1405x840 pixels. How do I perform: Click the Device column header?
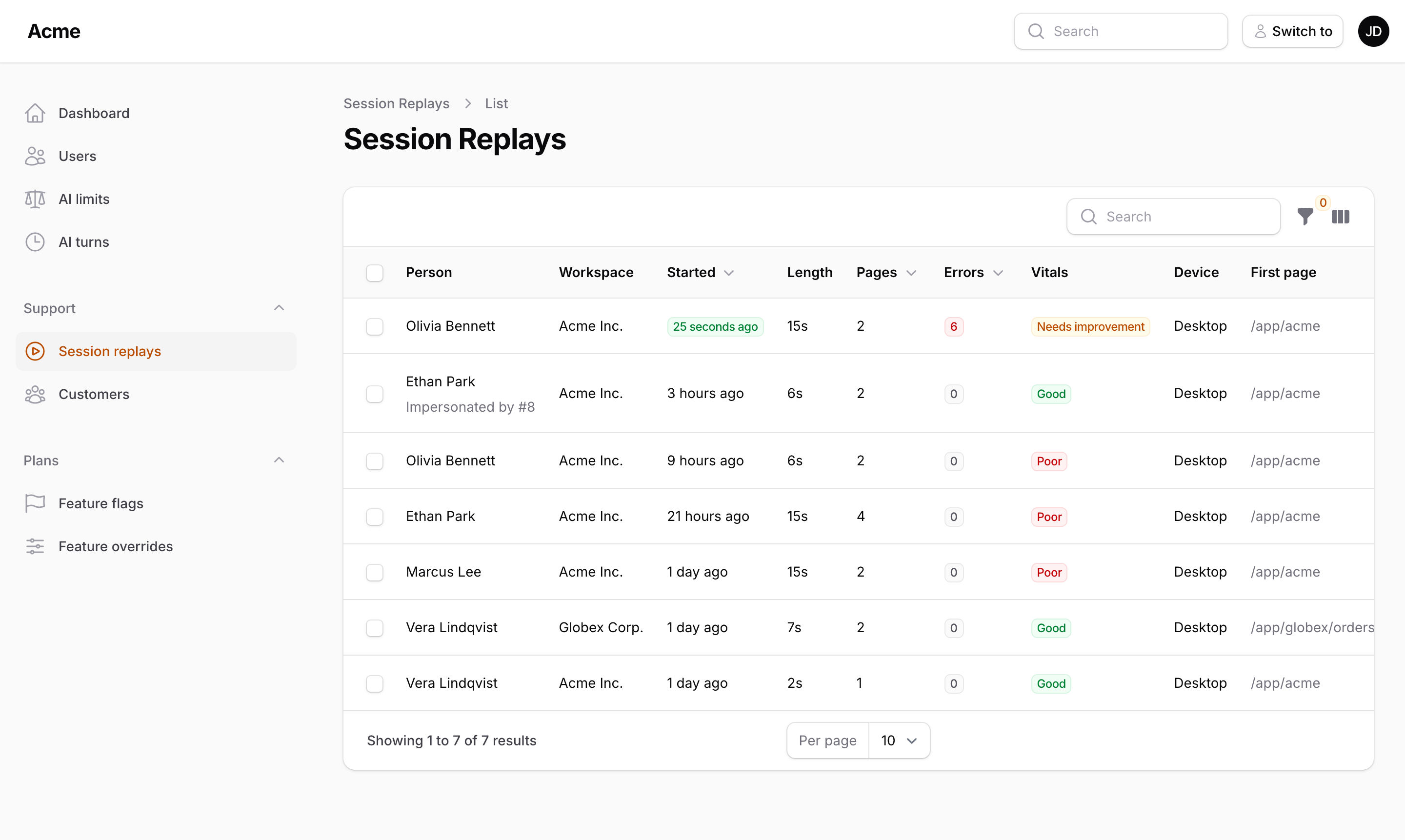[x=1196, y=273]
